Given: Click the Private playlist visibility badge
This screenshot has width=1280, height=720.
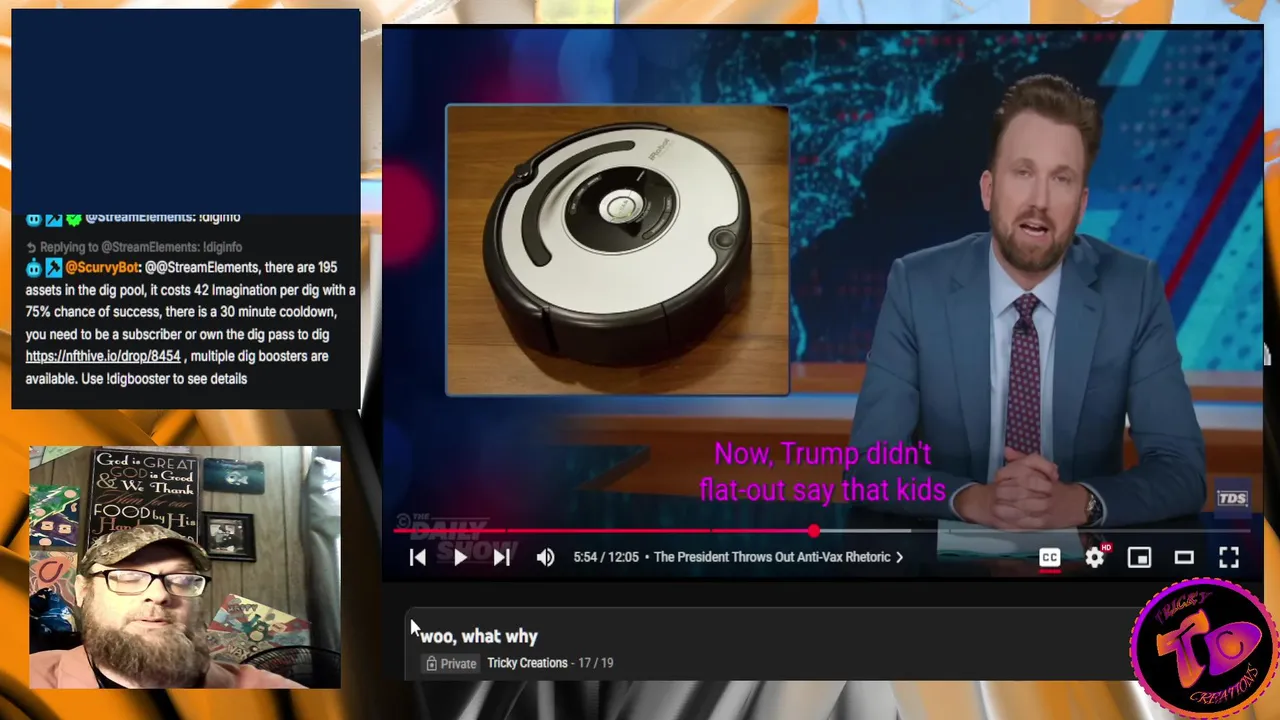Looking at the screenshot, I should (451, 663).
